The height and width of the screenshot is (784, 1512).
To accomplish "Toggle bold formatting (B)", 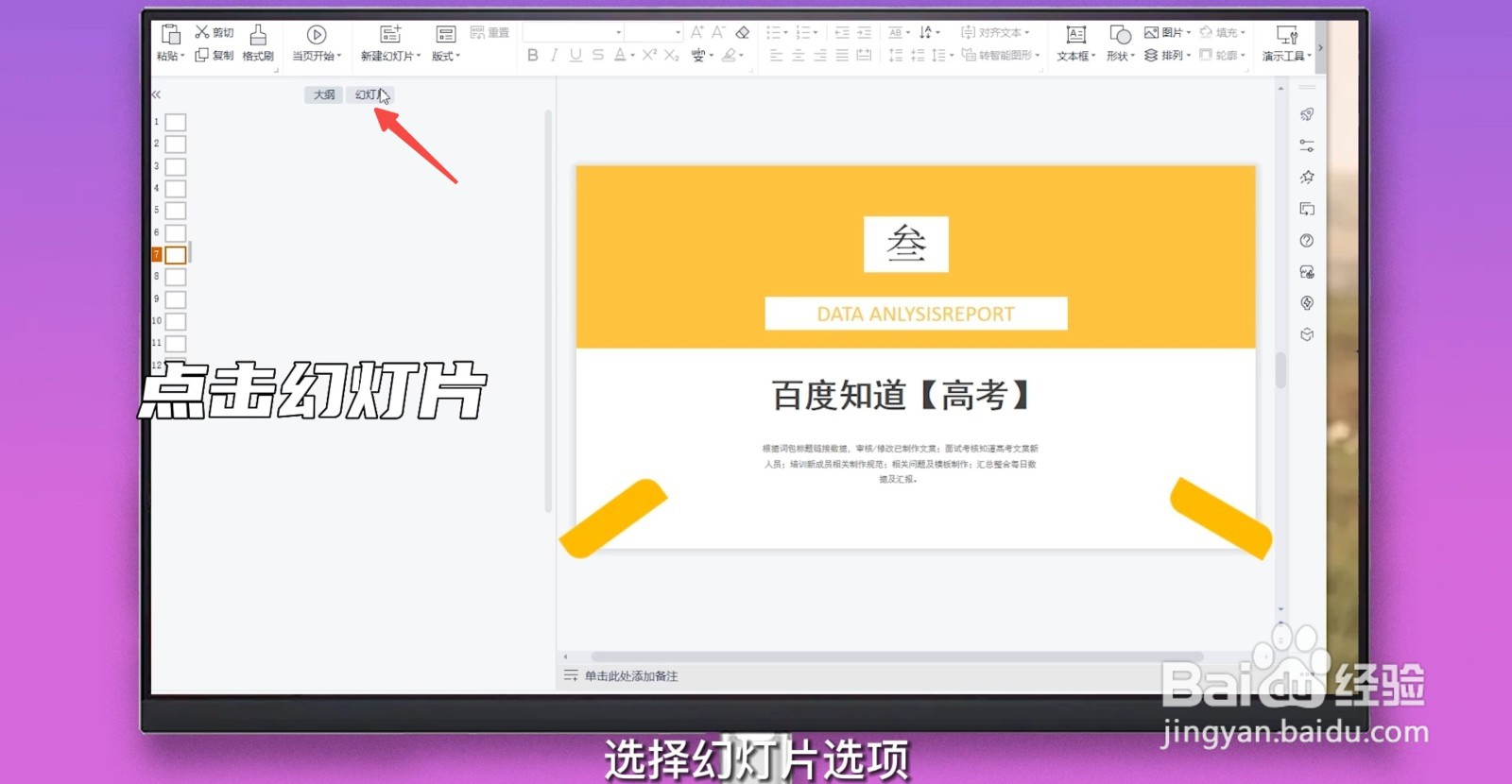I will pyautogui.click(x=533, y=56).
